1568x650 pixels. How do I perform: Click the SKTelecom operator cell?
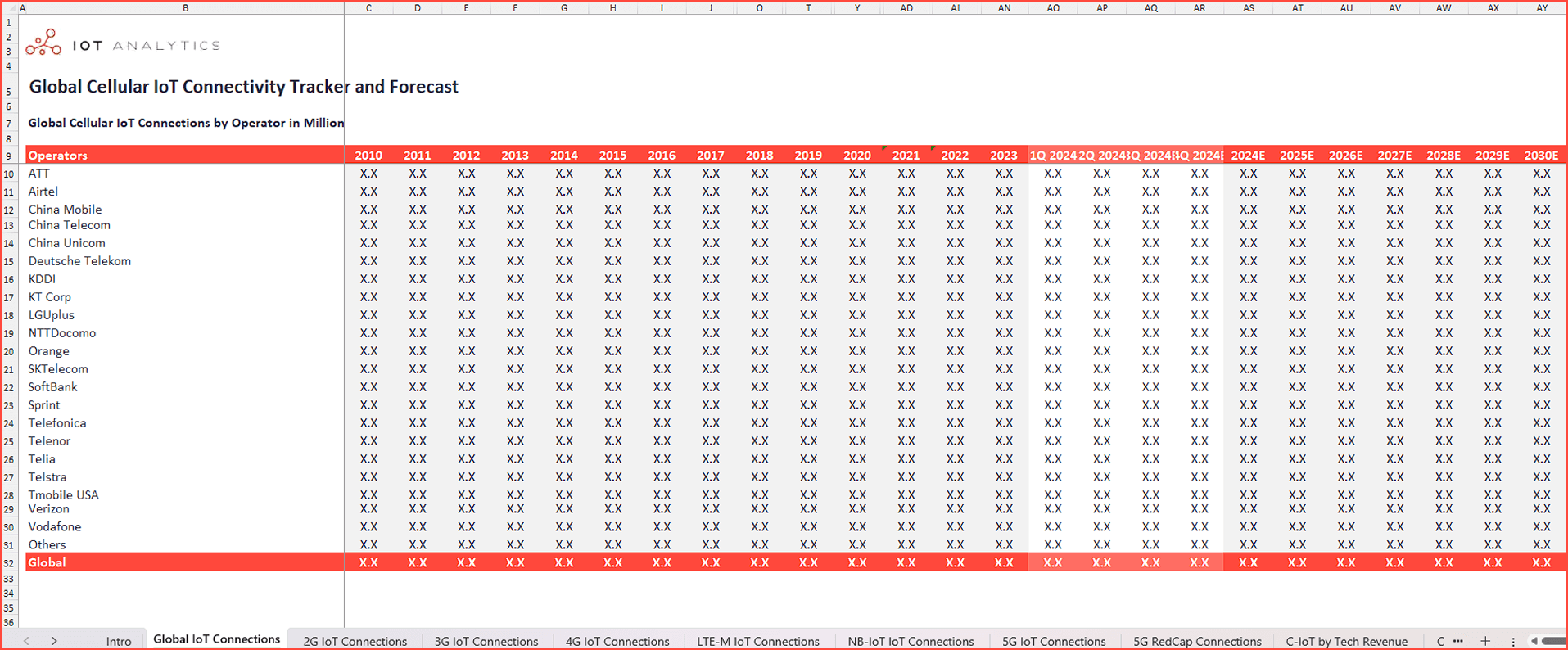coord(185,369)
